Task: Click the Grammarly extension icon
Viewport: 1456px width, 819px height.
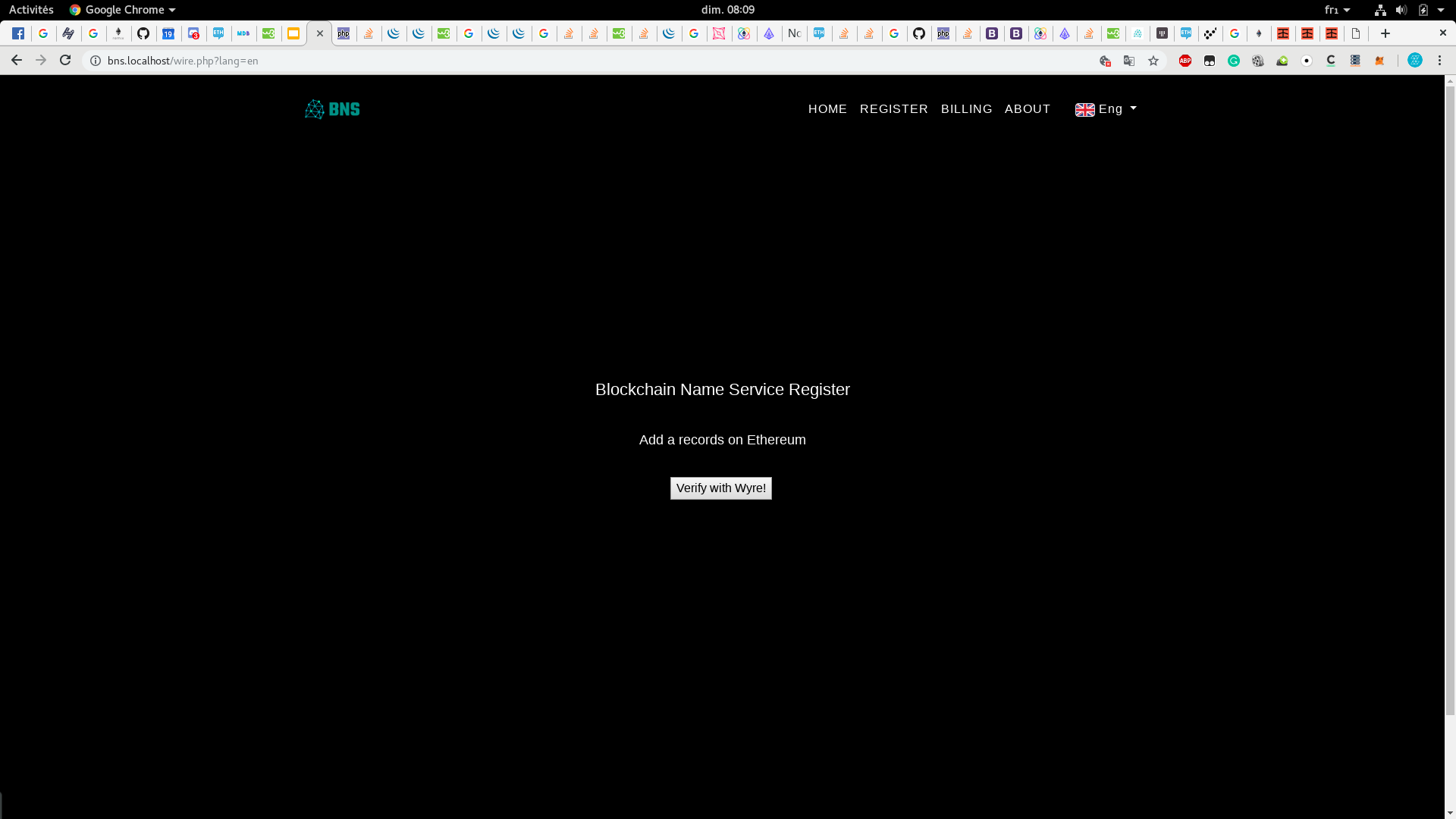Action: (1234, 61)
